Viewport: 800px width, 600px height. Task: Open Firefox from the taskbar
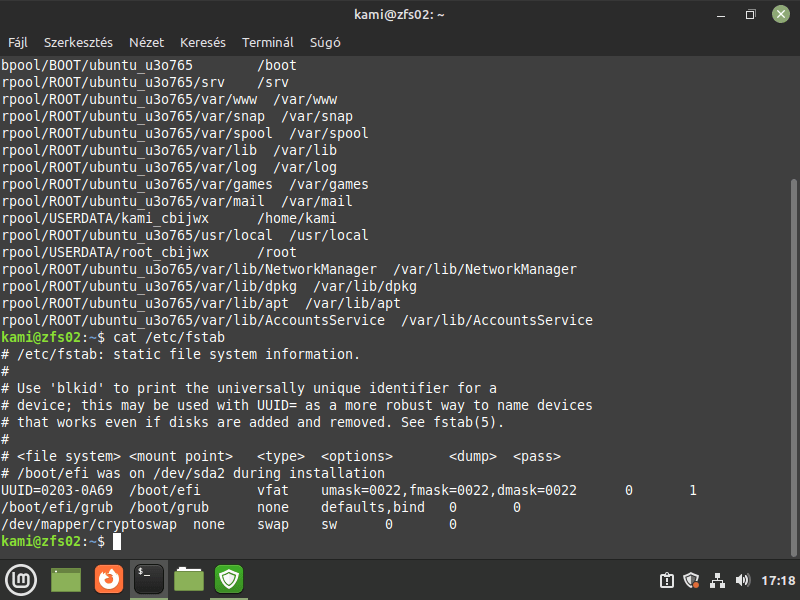[109, 579]
